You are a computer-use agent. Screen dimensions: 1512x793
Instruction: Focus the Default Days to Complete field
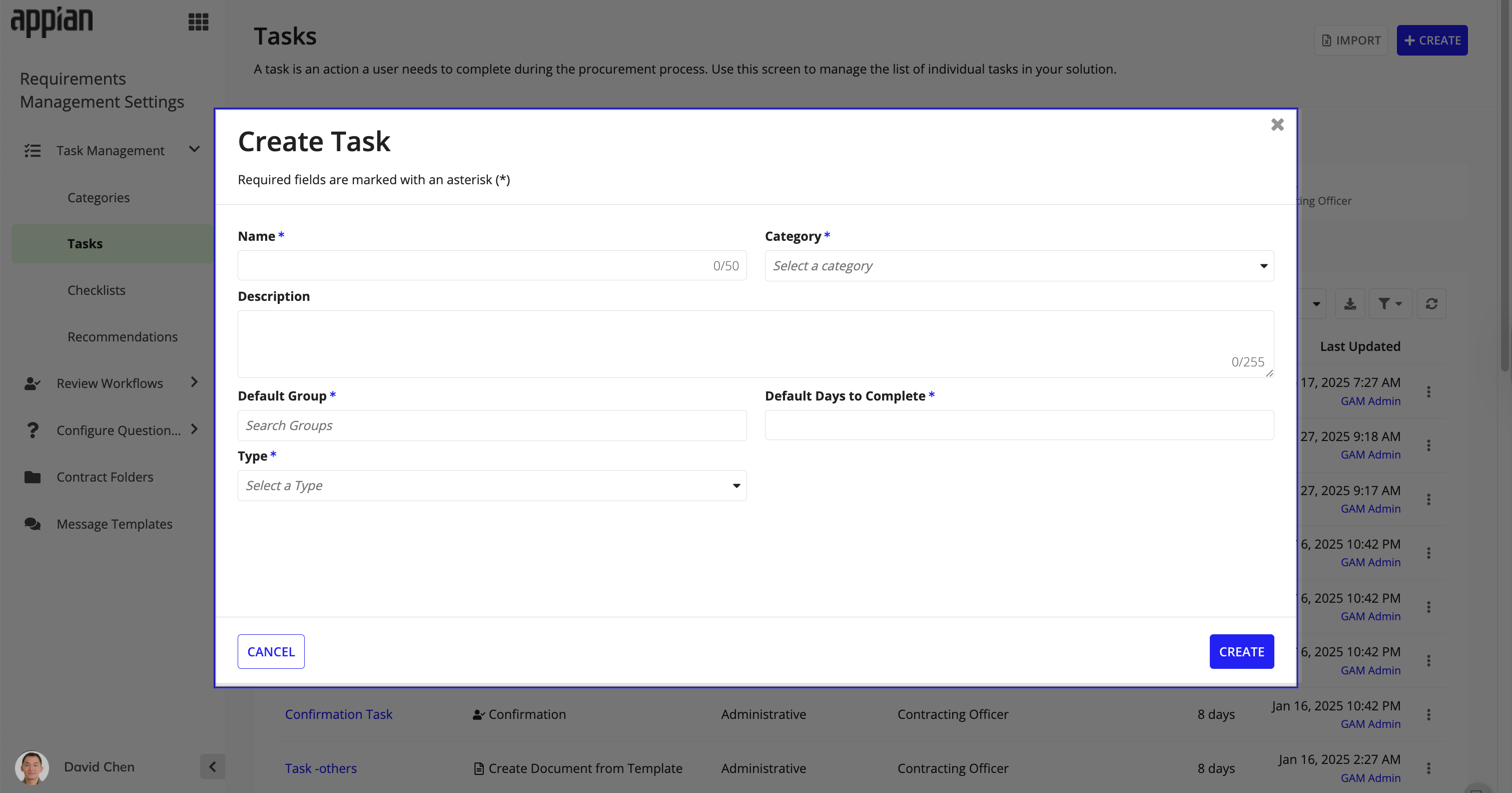(x=1019, y=425)
